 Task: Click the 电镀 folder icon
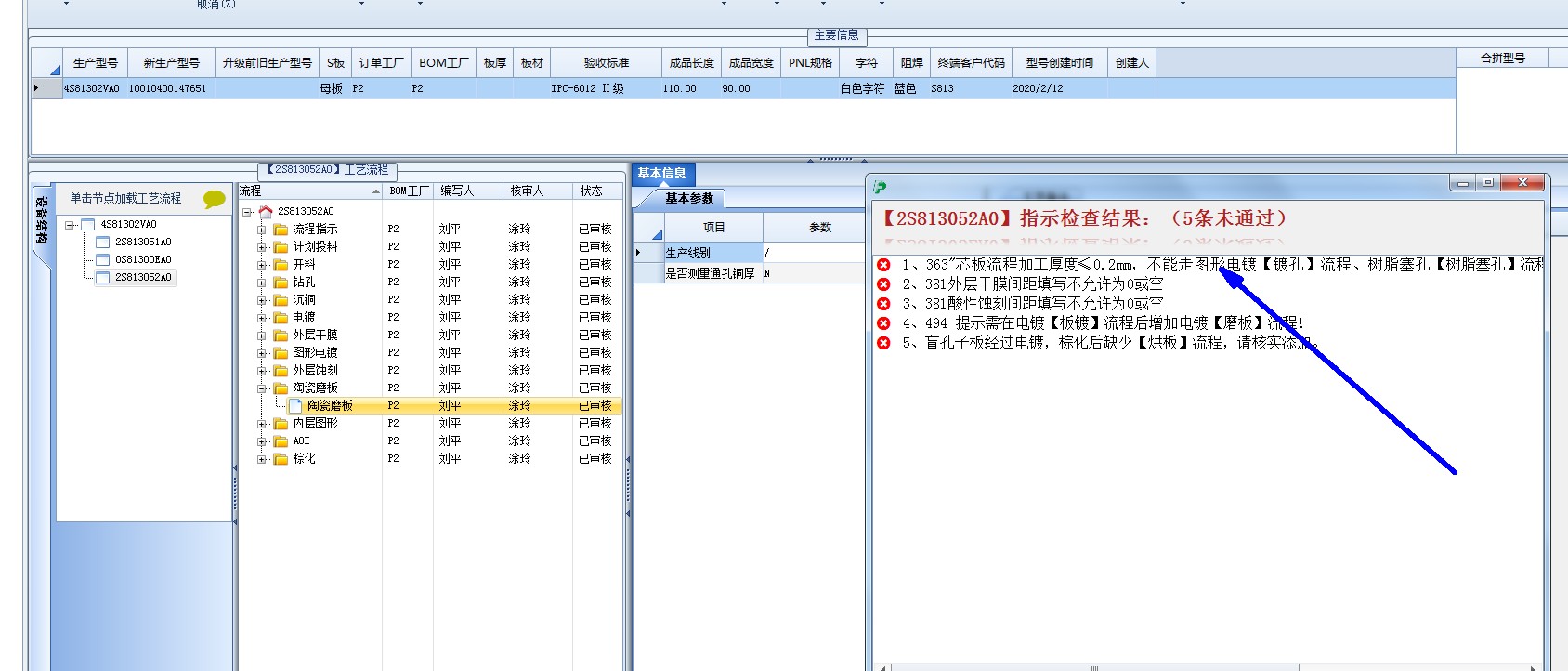pyautogui.click(x=281, y=318)
